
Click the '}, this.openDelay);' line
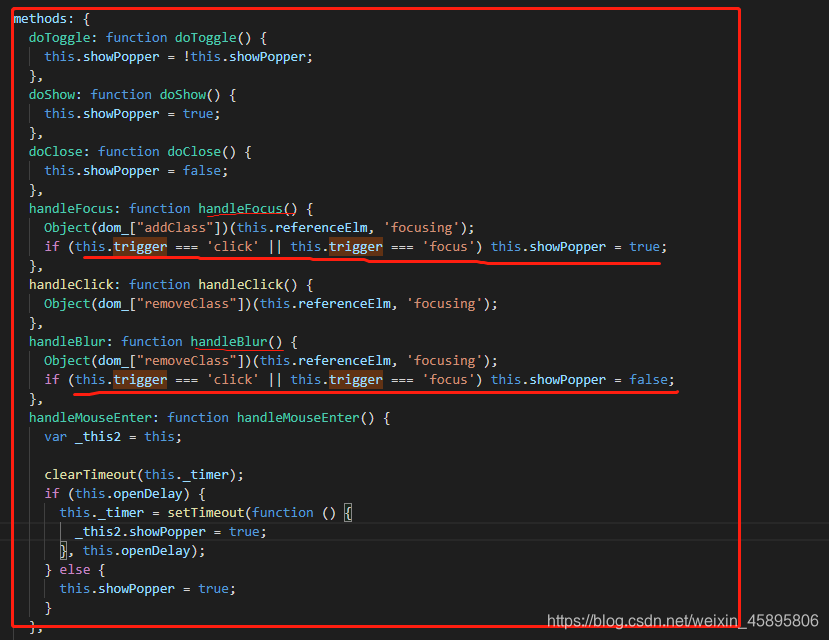132,552
